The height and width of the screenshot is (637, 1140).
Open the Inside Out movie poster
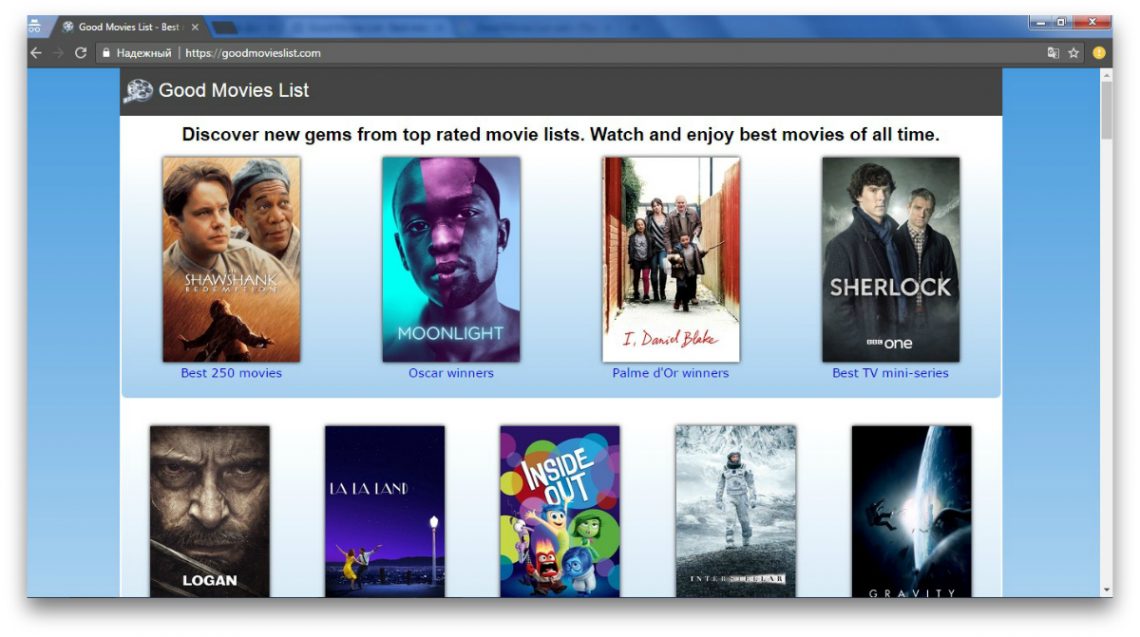(560, 511)
